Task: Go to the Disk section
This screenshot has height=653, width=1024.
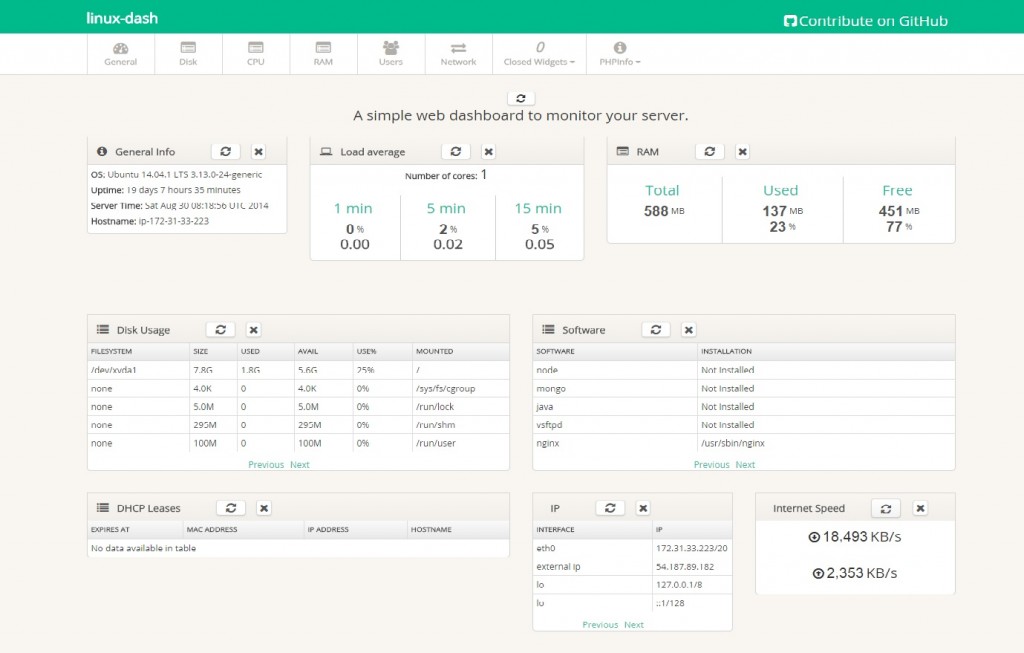Action: pos(188,54)
